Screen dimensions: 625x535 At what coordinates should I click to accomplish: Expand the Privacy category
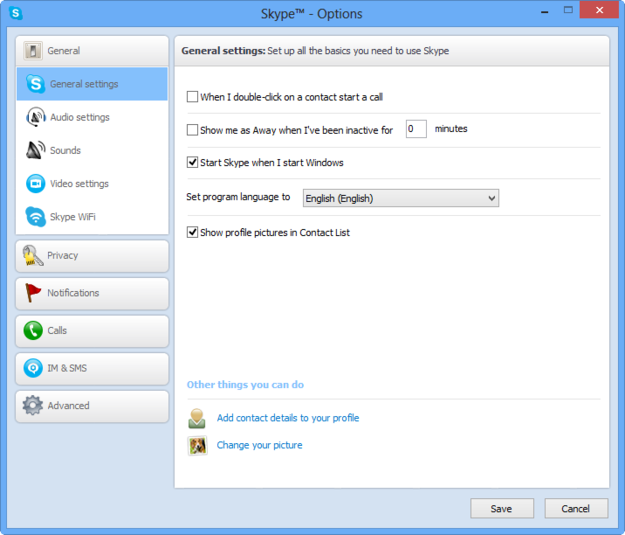click(92, 256)
